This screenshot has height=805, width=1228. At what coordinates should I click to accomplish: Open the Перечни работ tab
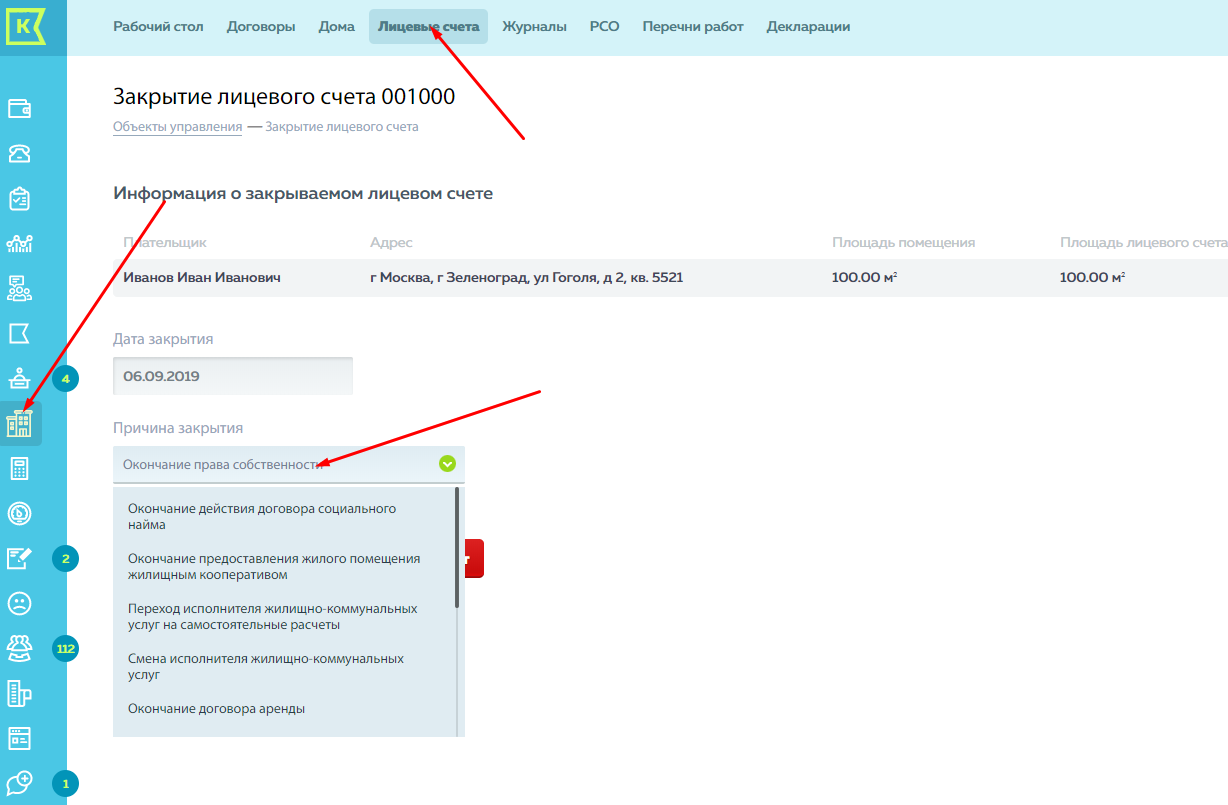click(x=693, y=27)
